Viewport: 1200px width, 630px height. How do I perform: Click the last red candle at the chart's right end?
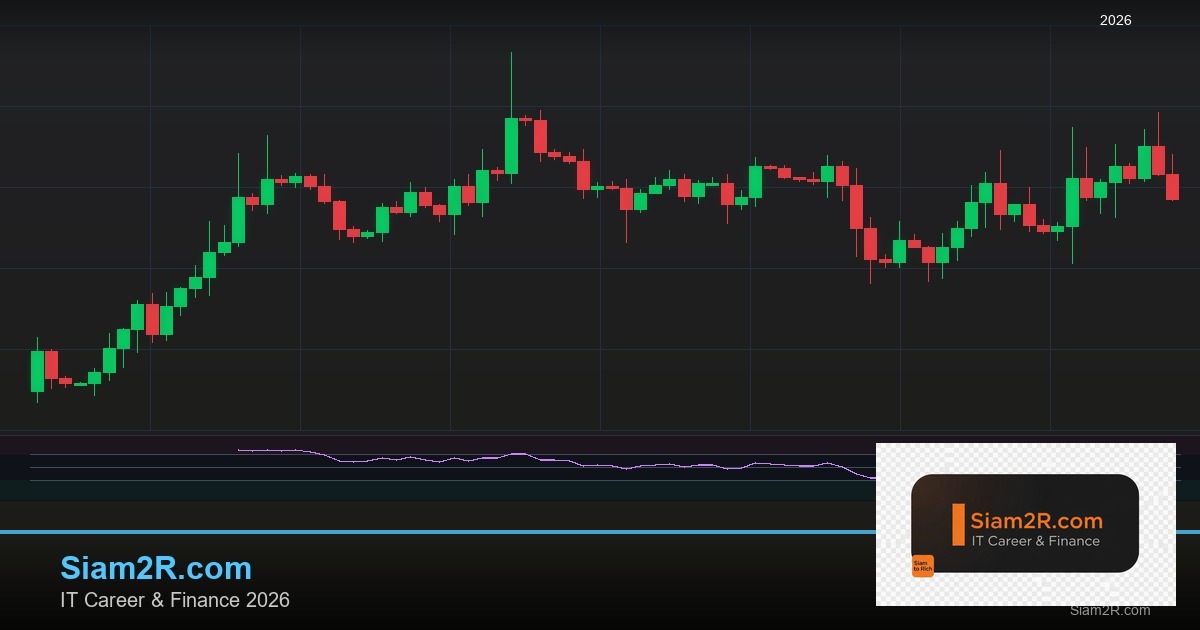click(1172, 187)
